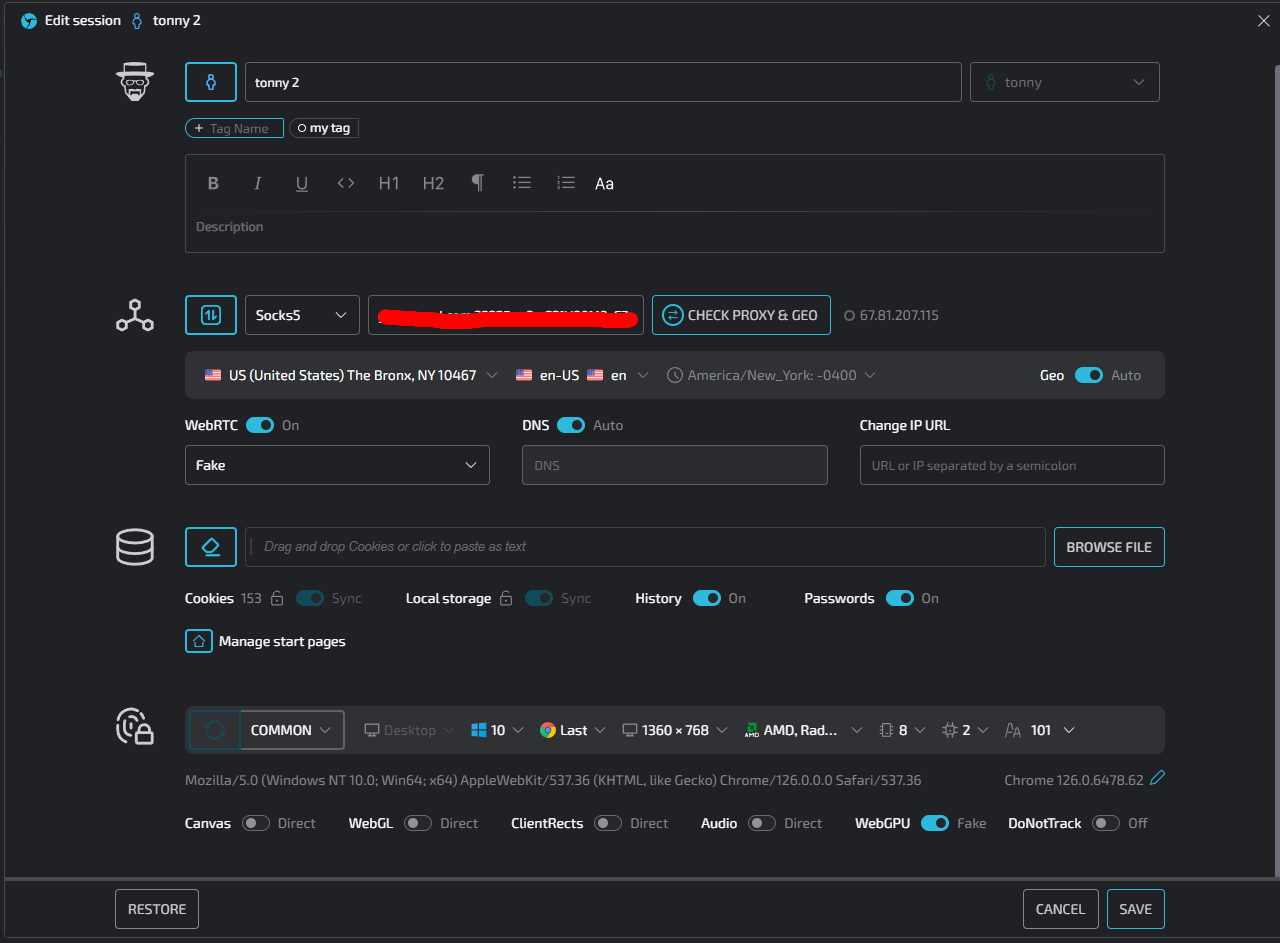1280x943 pixels.
Task: Open the Socks5 proxy type dropdown
Action: 301,315
